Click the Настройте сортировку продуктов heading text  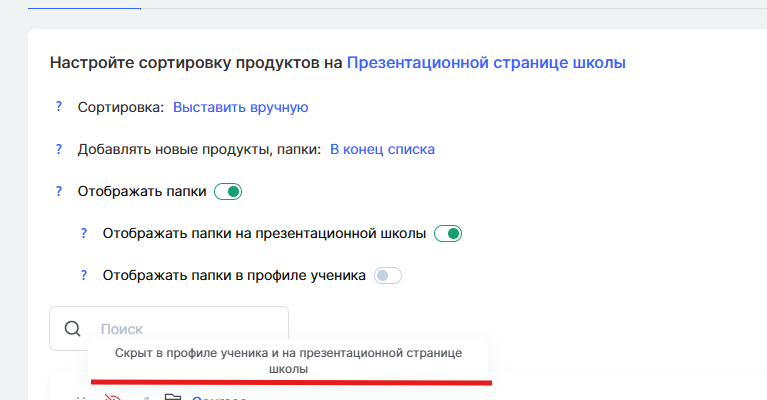pyautogui.click(x=195, y=63)
